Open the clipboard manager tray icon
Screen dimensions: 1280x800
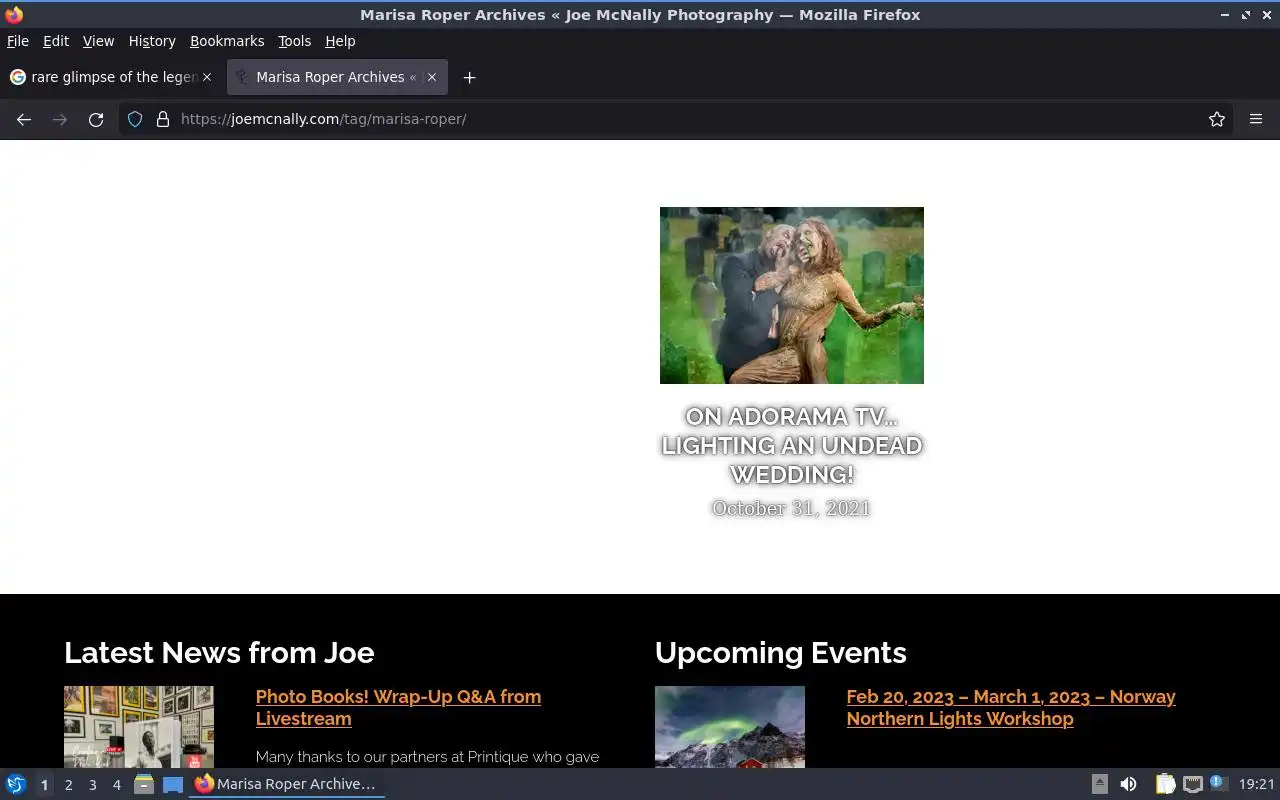click(1165, 784)
